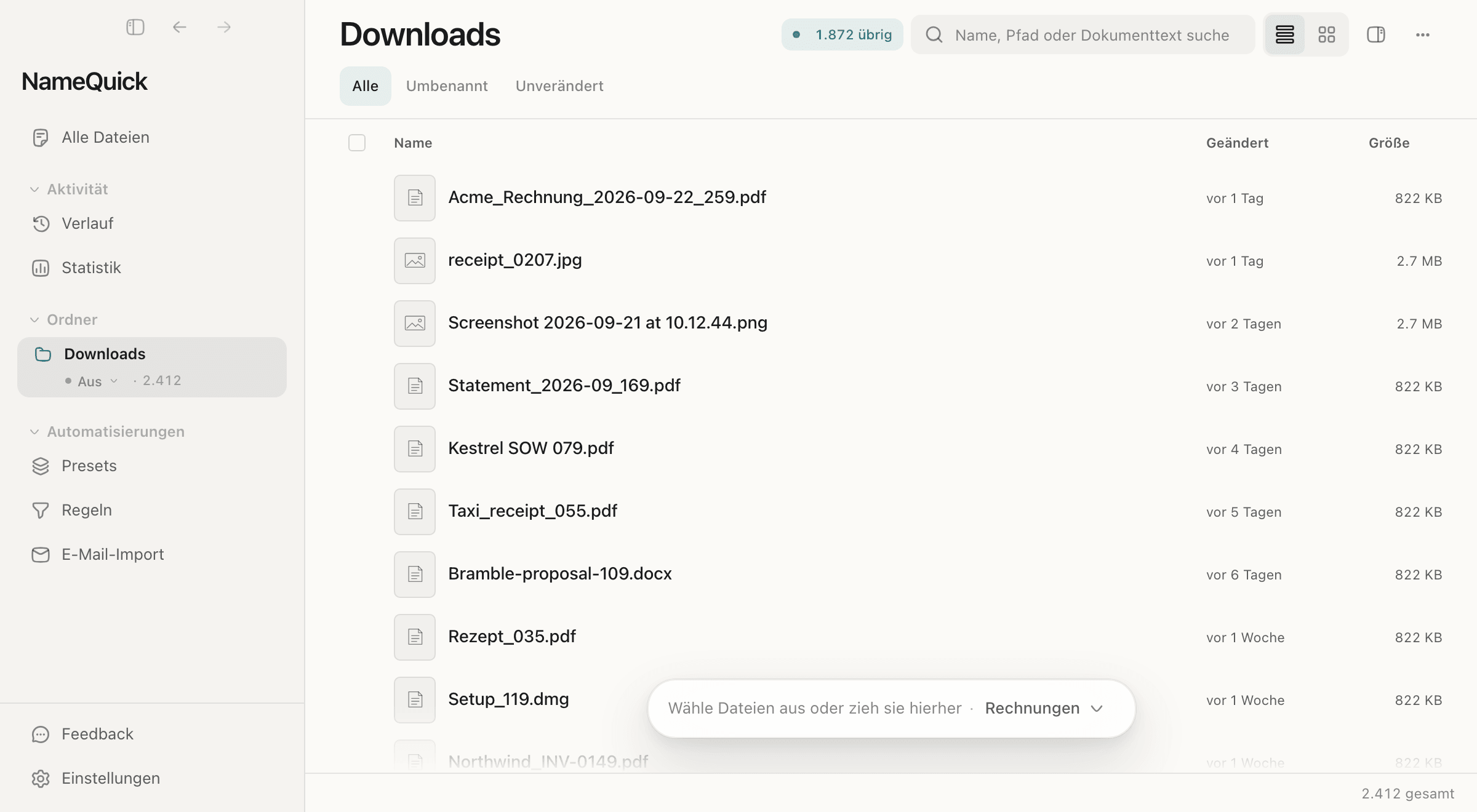Screen dimensions: 1477x812
Task: Tick the select-all checkbox in header
Action: pyautogui.click(x=357, y=143)
